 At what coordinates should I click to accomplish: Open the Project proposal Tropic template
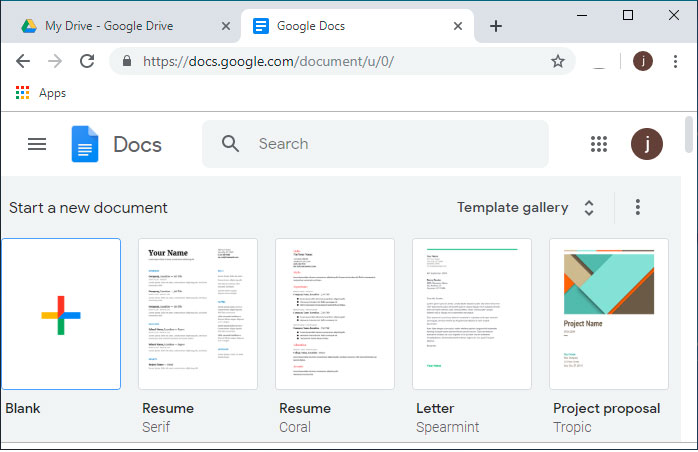tap(609, 314)
